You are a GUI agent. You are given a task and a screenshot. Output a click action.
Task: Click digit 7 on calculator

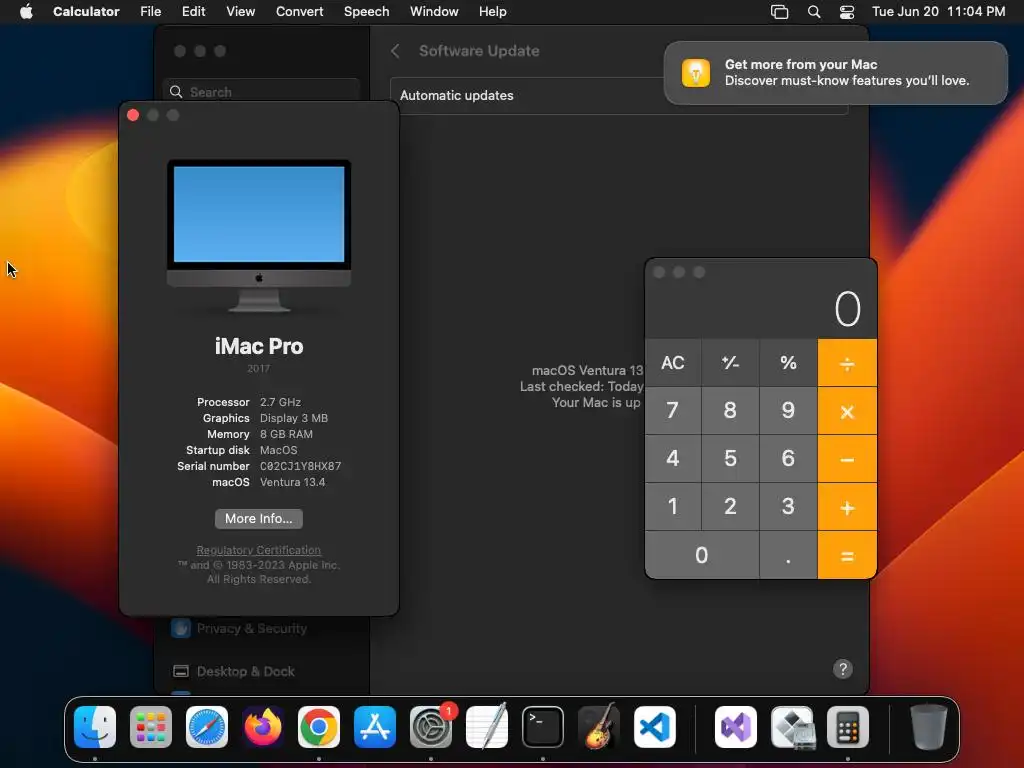(673, 411)
